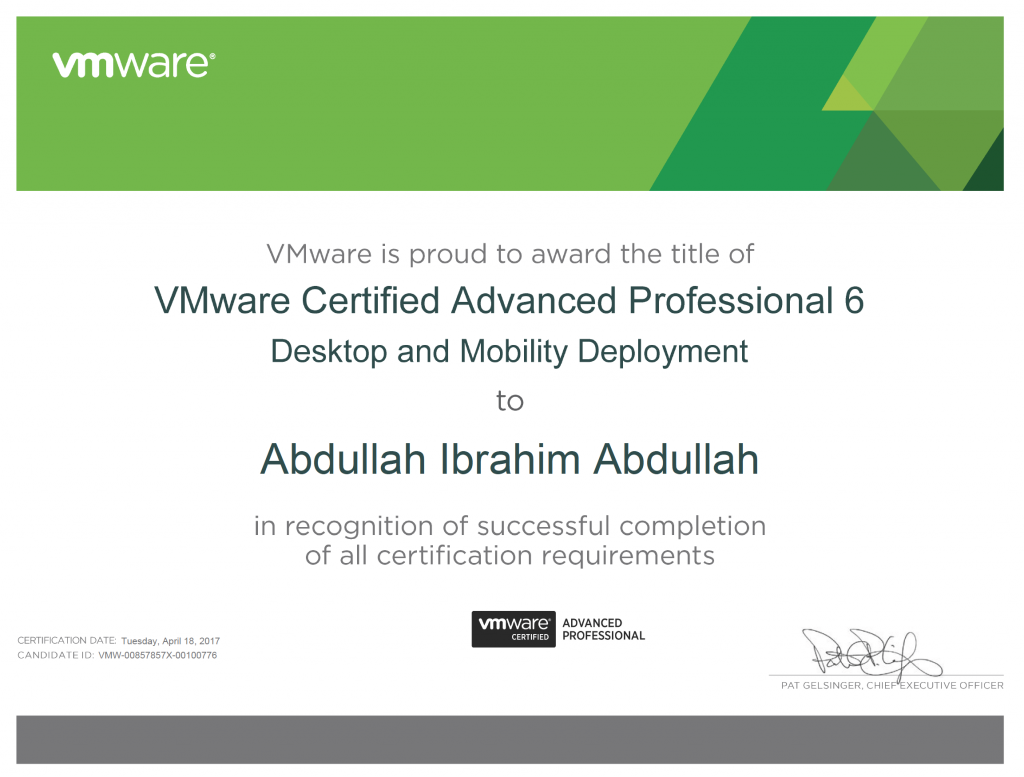Click the standalone word 'to'

pos(510,401)
